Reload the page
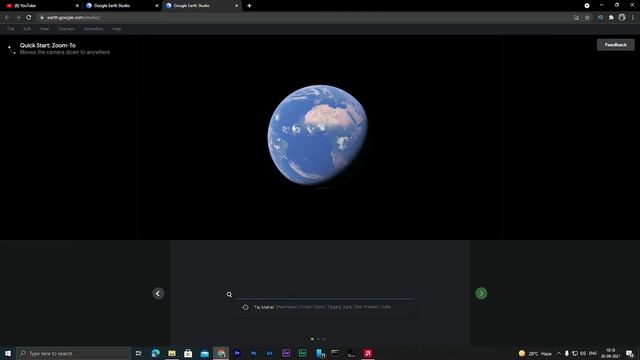This screenshot has width=640, height=360. tap(29, 18)
